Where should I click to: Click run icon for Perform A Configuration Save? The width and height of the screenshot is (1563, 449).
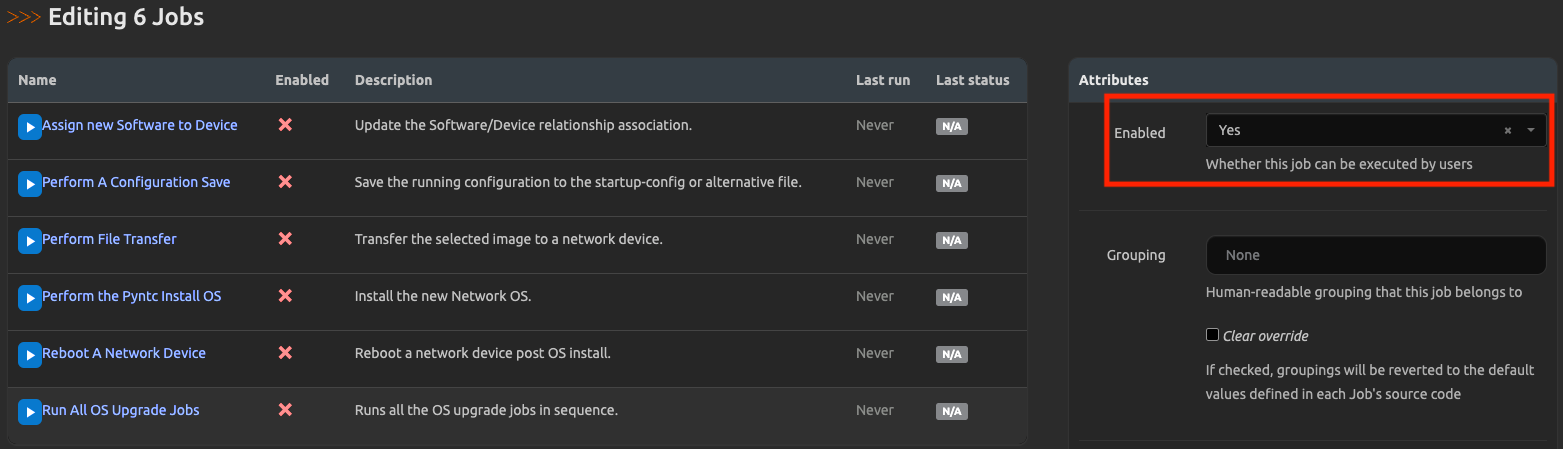point(29,183)
